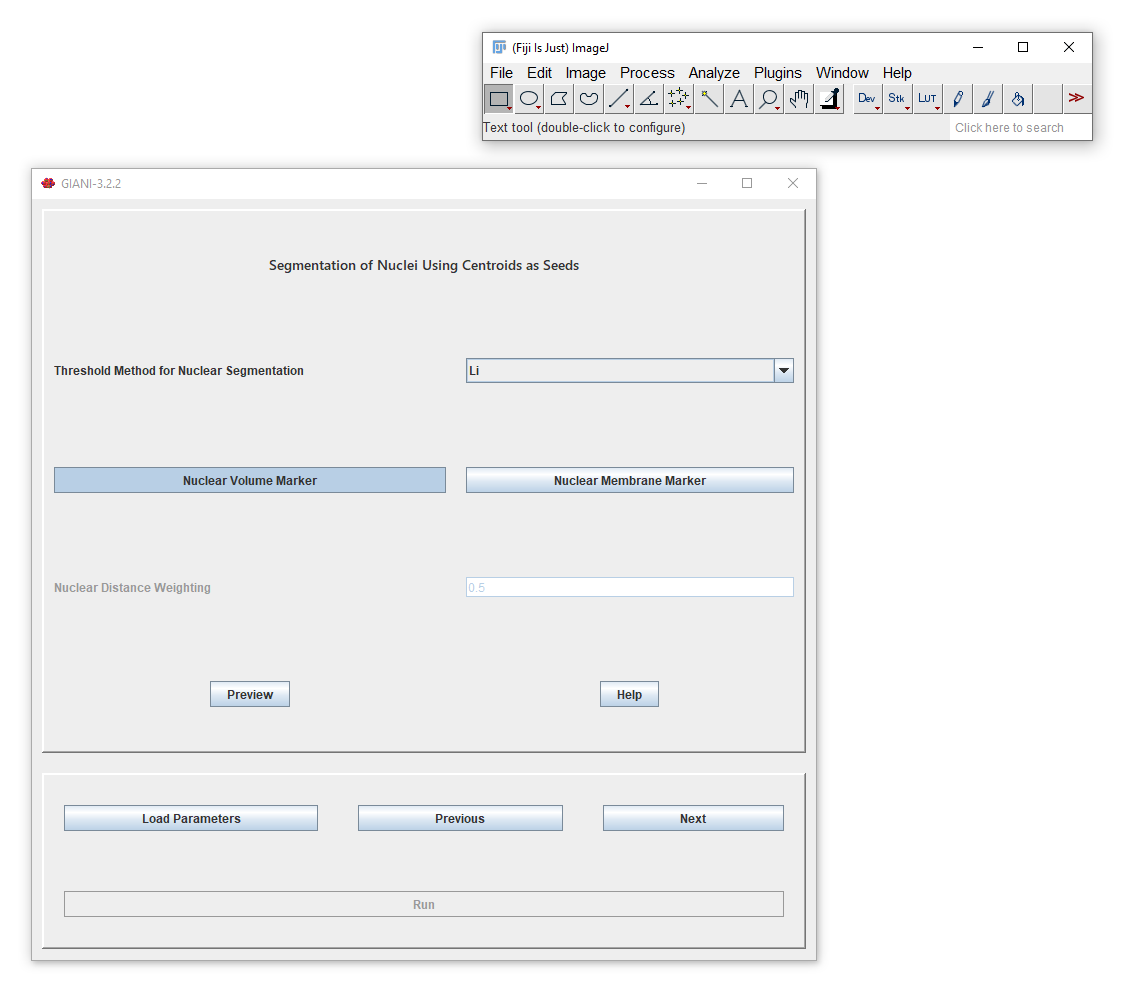This screenshot has width=1137, height=990.
Task: Close the ImageJ window
Action: [1069, 47]
